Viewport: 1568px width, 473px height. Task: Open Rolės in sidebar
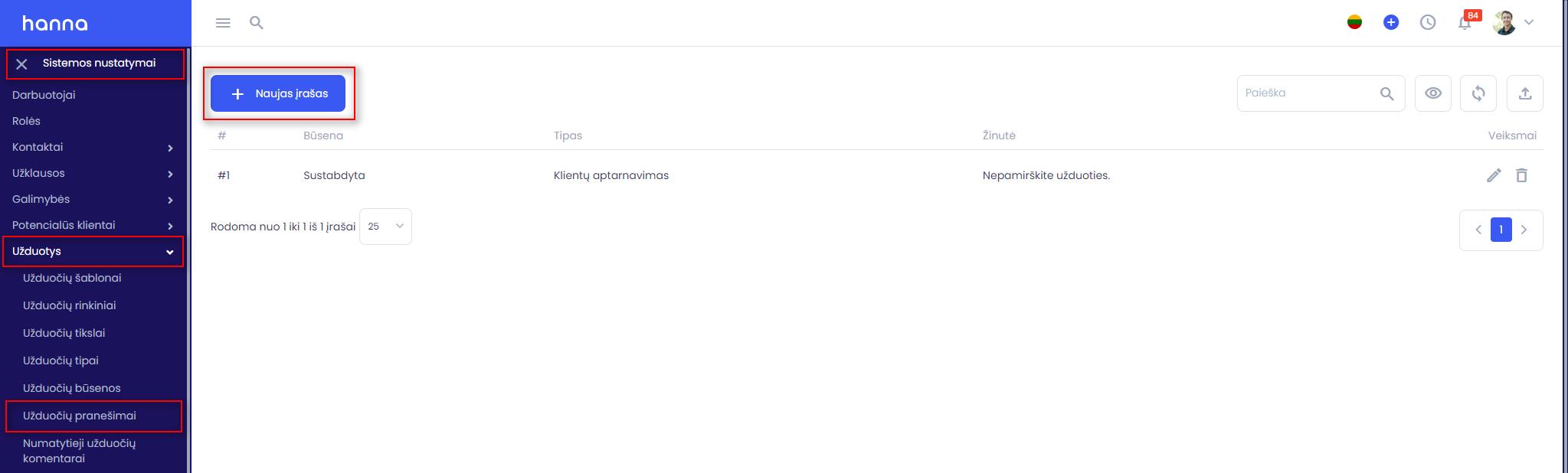coord(26,121)
